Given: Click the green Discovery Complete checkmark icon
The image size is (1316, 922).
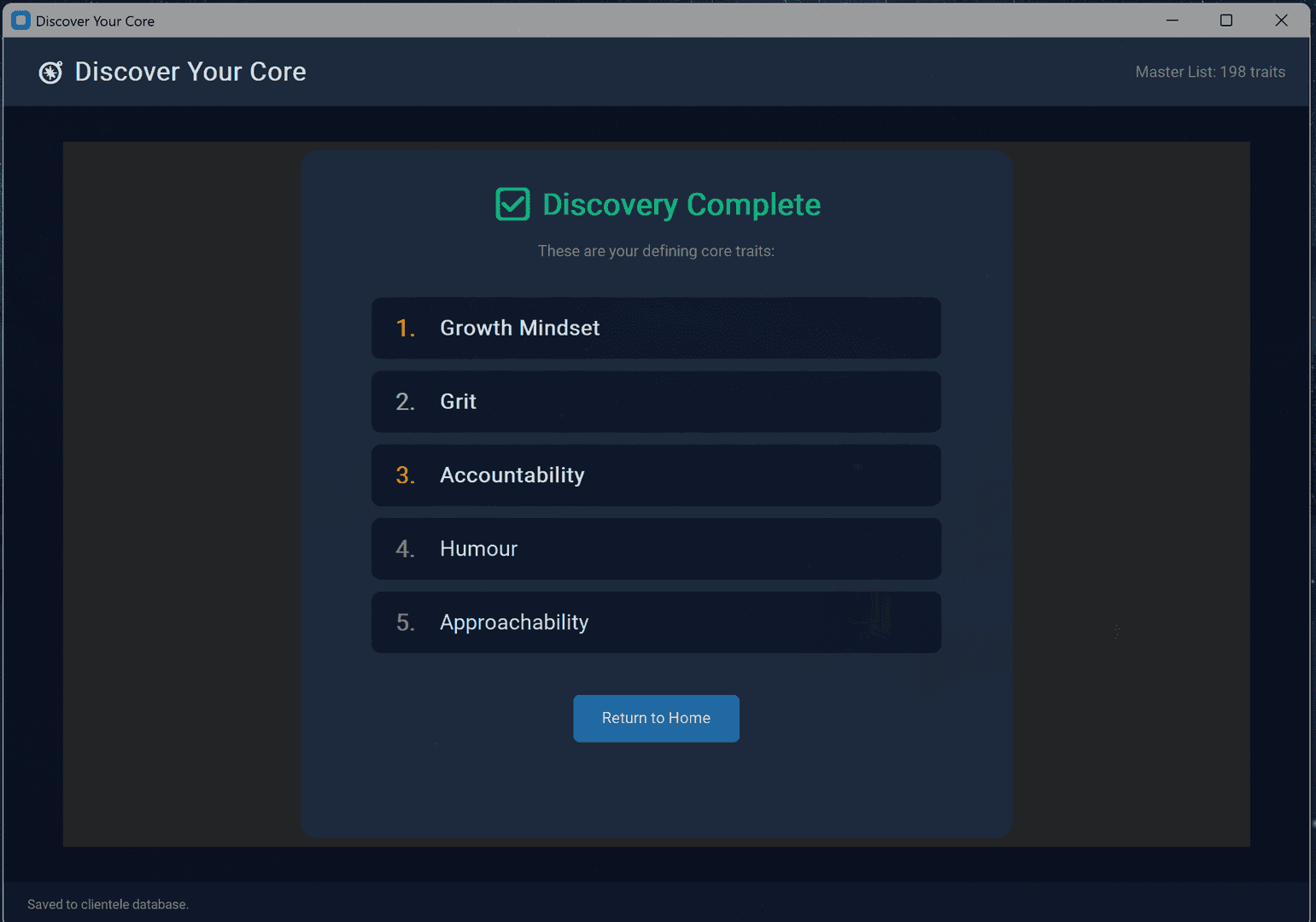Looking at the screenshot, I should pos(512,204).
